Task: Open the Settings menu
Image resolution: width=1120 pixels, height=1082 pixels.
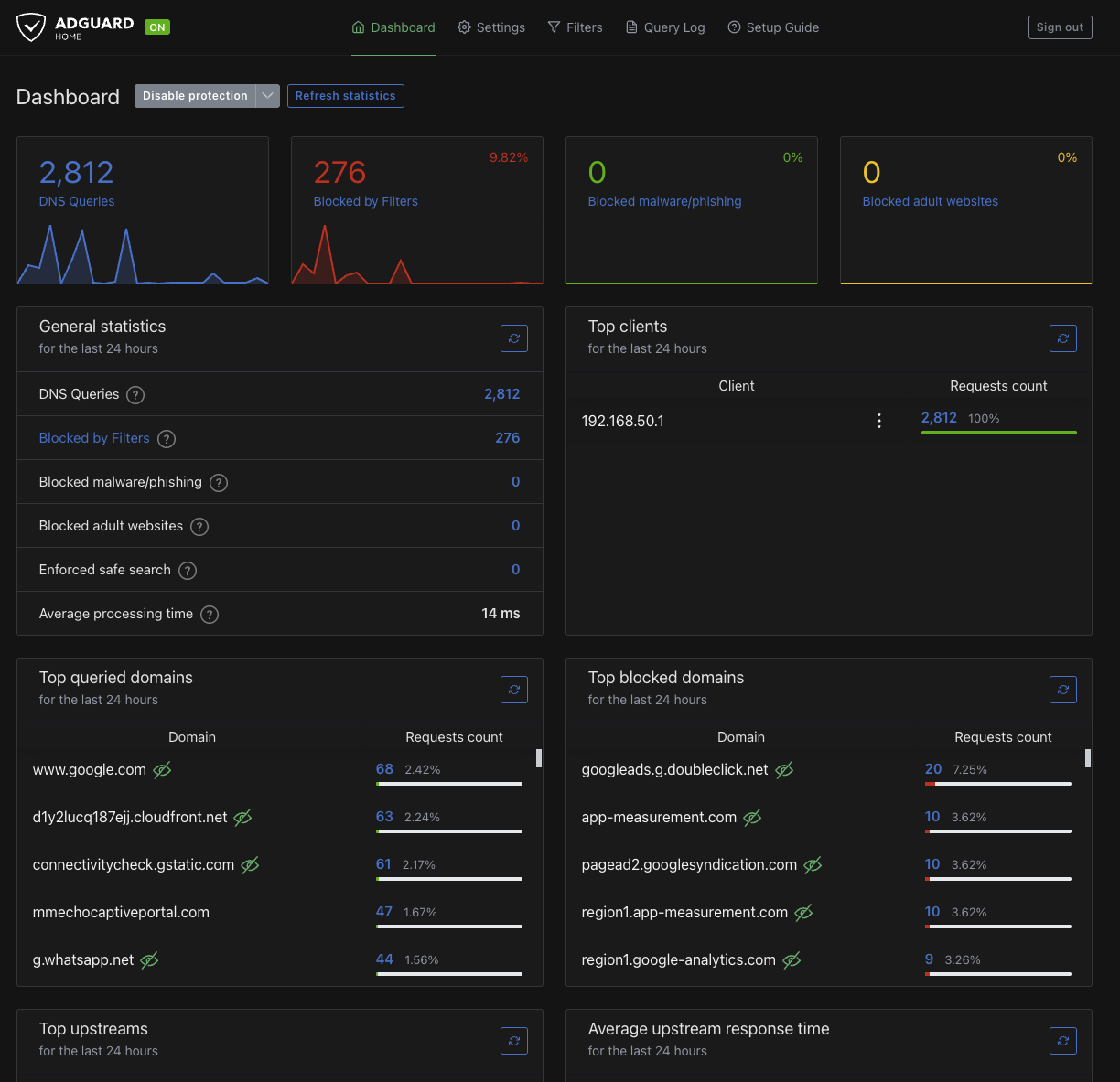Action: 491,27
